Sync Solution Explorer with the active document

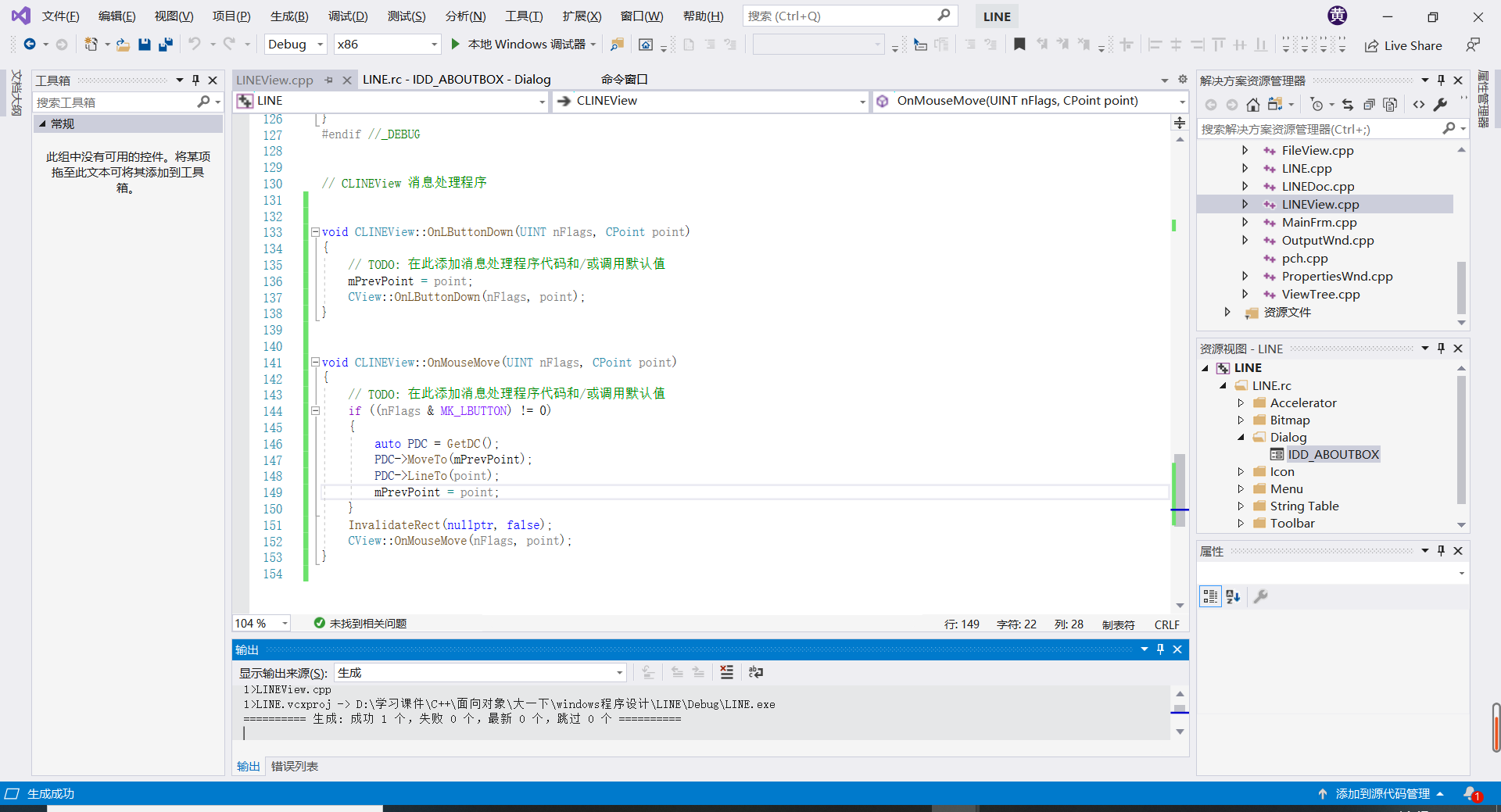[1348, 104]
